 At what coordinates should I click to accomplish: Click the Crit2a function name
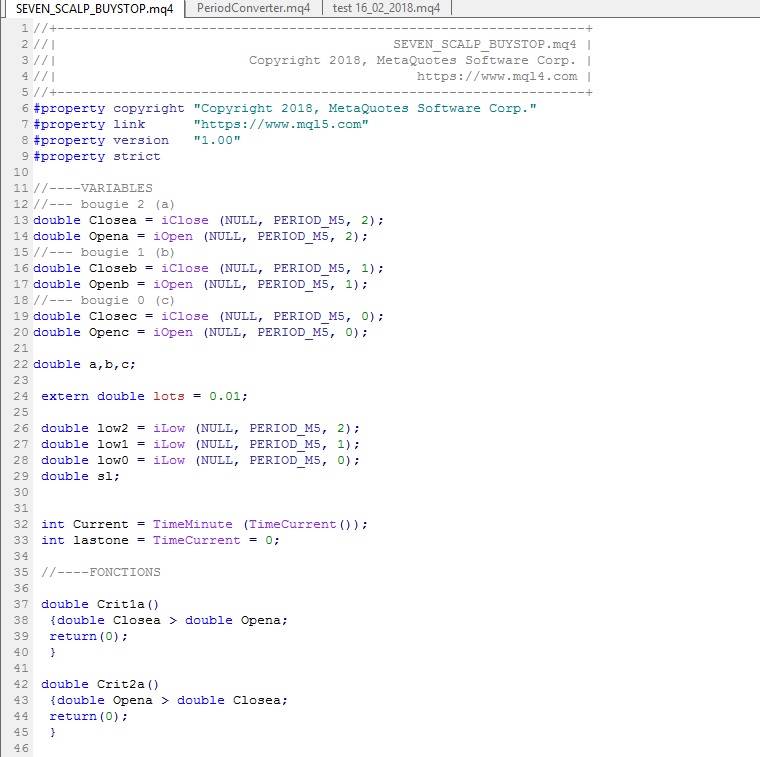(124, 684)
